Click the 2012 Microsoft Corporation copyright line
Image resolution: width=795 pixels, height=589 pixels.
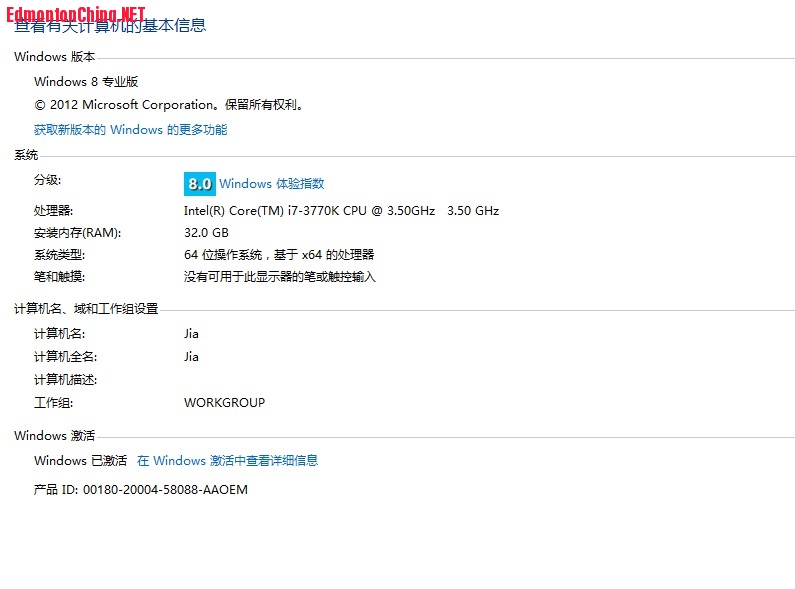tap(169, 105)
